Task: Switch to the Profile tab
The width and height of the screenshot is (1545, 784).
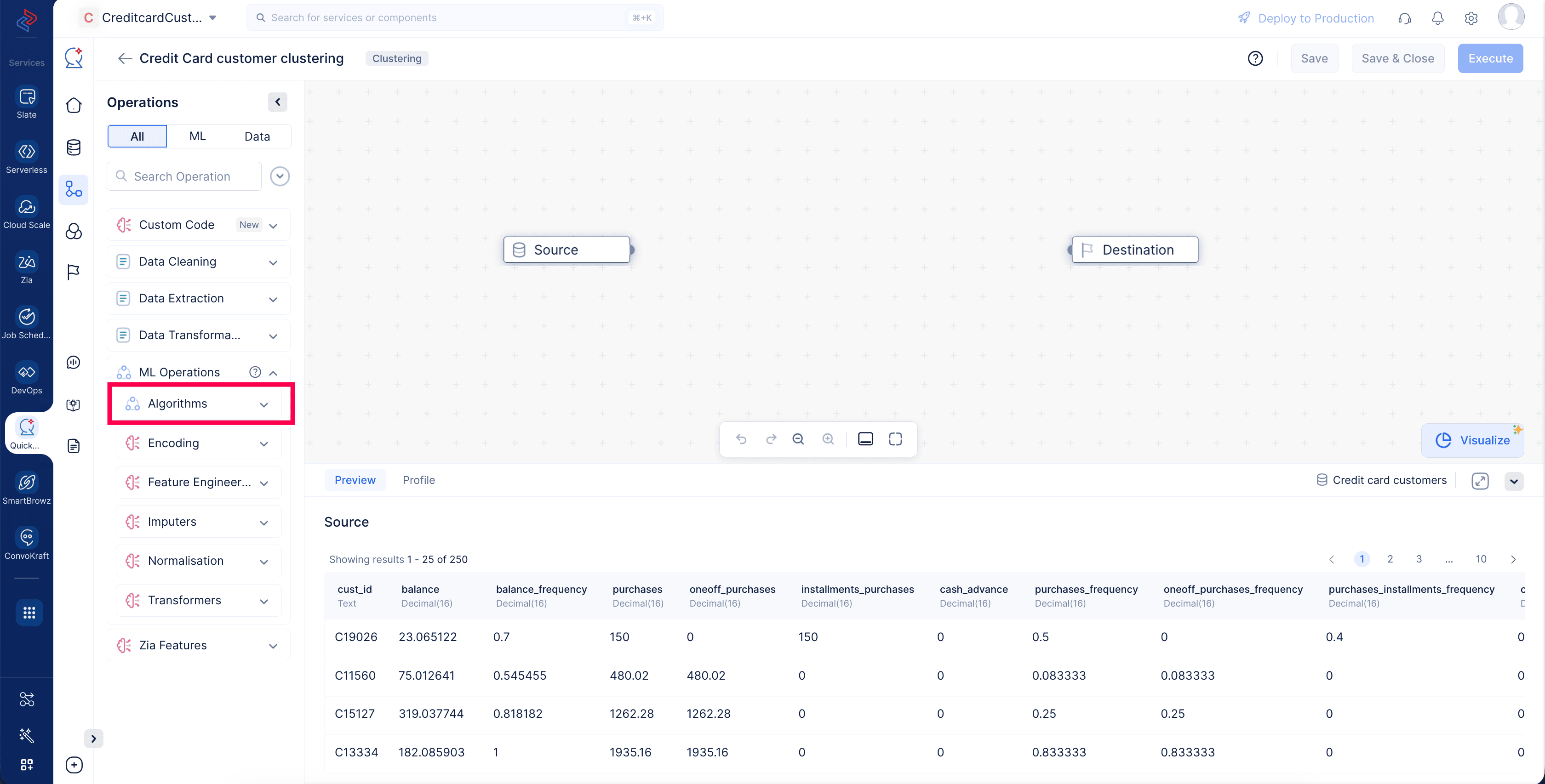Action: coord(418,480)
